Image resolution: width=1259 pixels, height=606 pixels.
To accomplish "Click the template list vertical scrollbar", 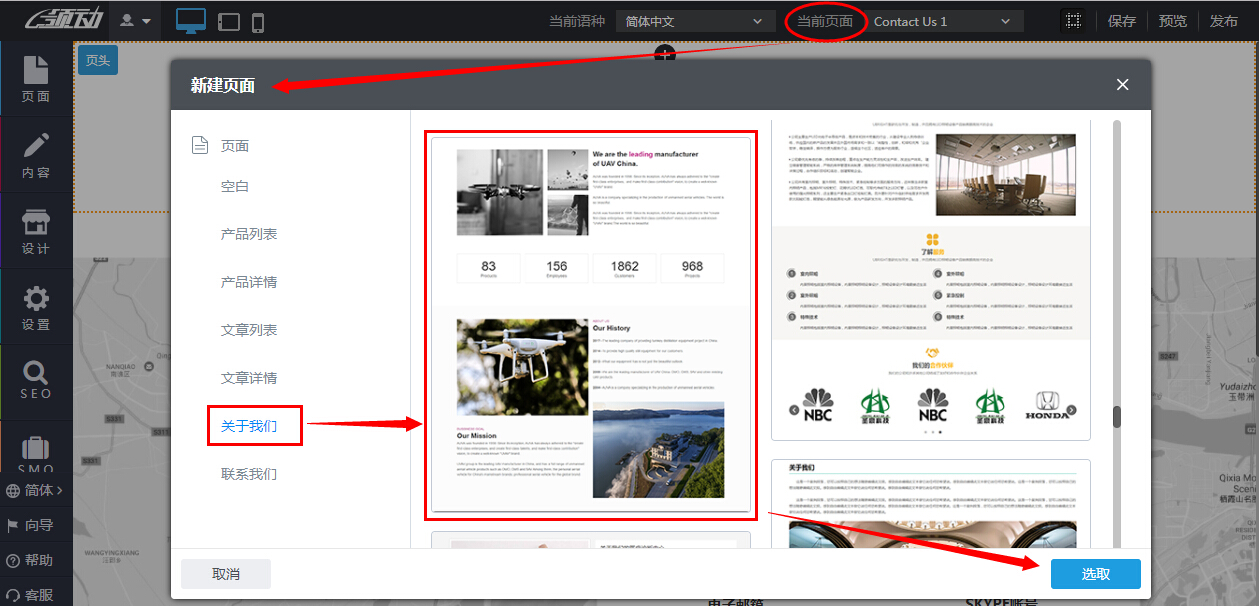I will tap(1117, 417).
